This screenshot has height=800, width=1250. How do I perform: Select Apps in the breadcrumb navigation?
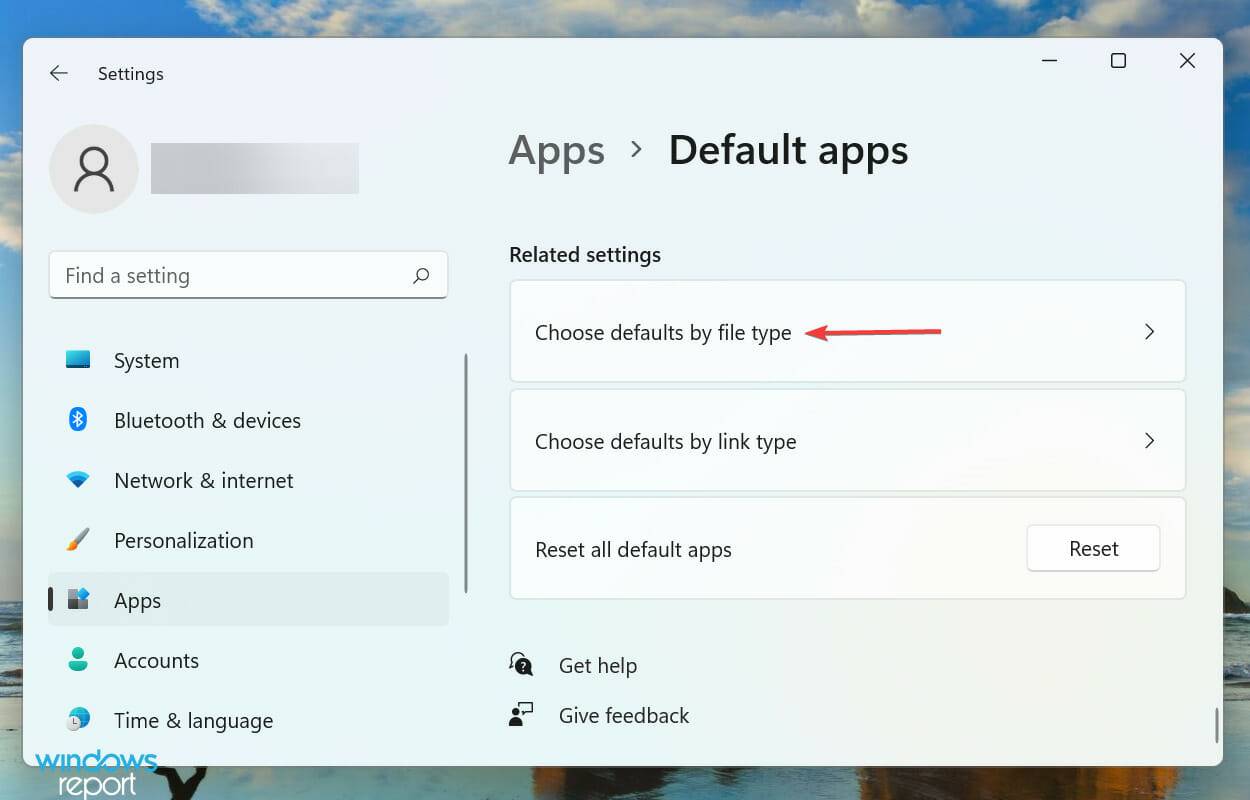click(556, 150)
